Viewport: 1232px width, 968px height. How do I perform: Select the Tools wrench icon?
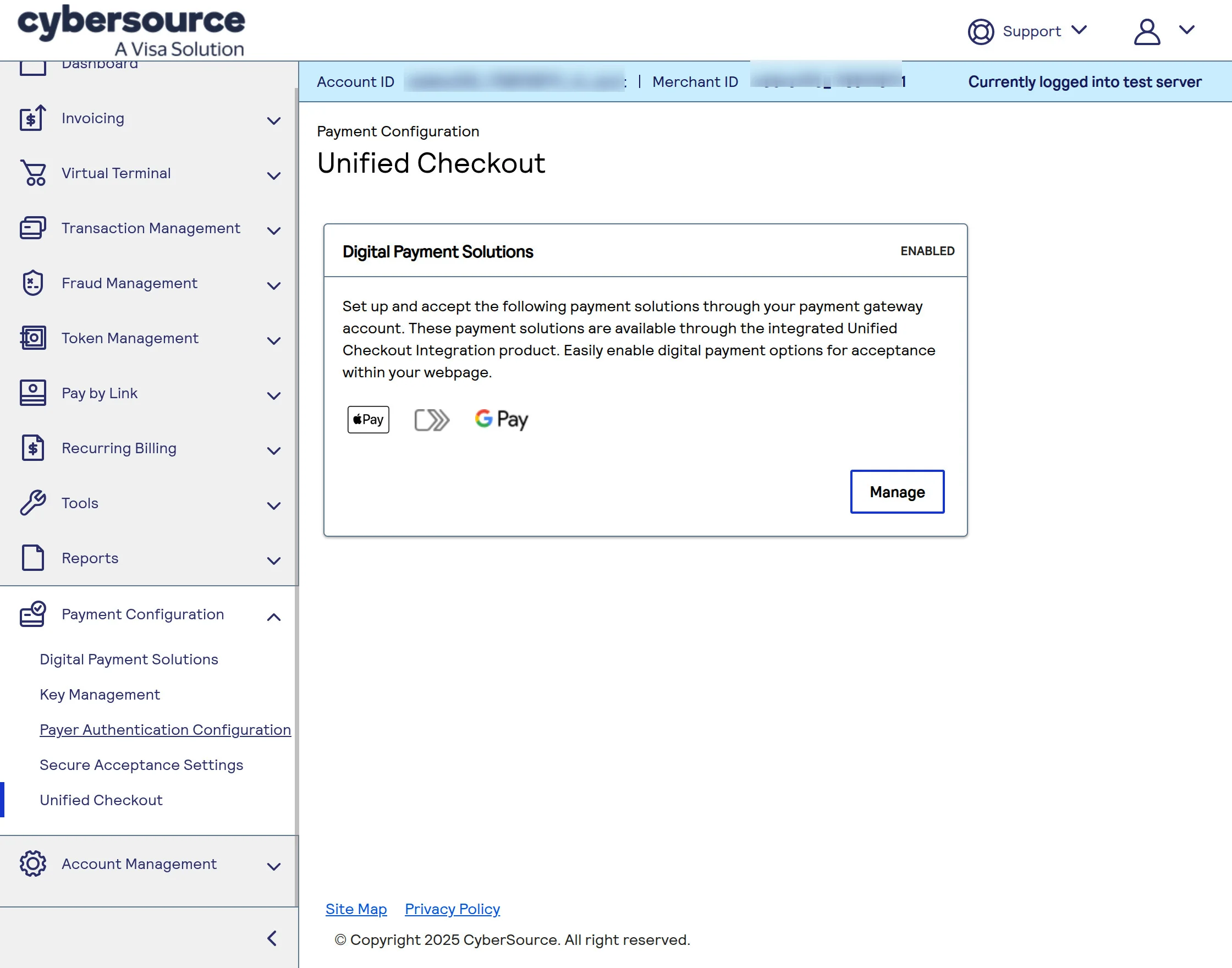[x=32, y=503]
